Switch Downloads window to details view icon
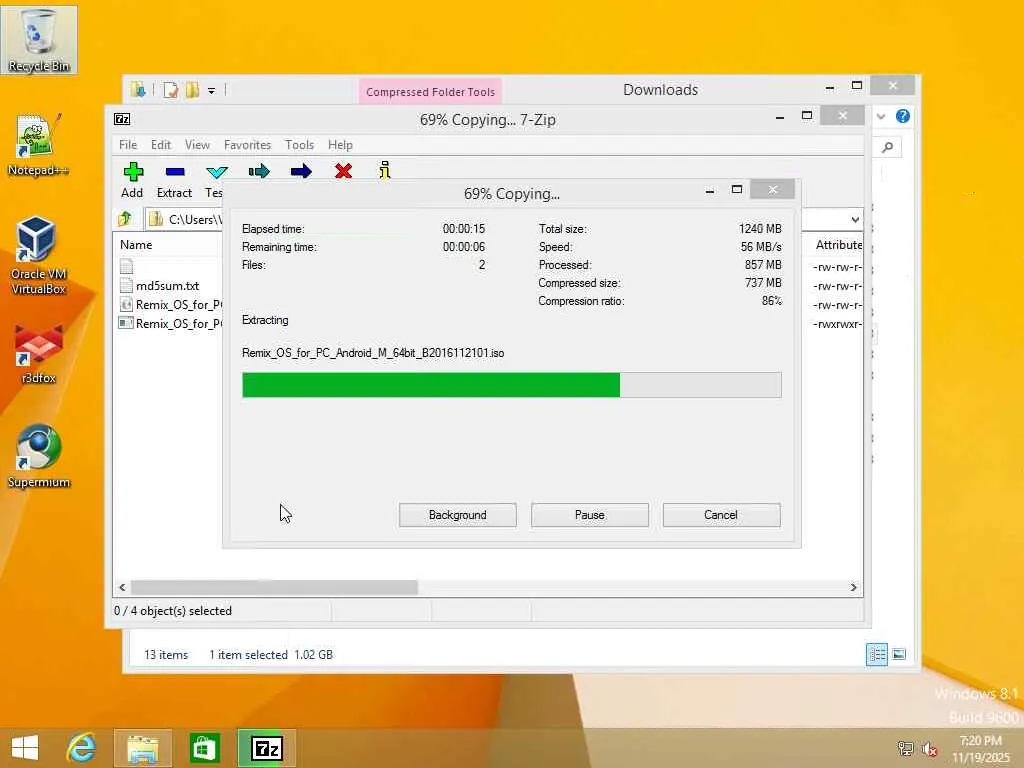The height and width of the screenshot is (768, 1024). pos(876,654)
